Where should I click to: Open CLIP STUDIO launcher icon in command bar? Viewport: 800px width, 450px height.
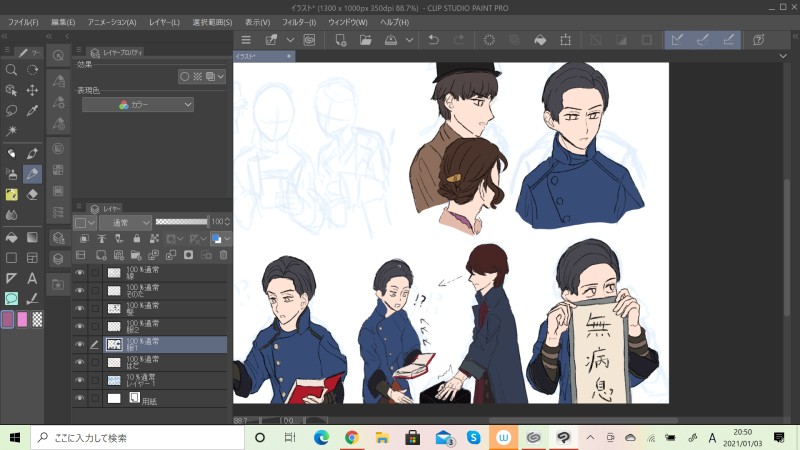tap(309, 40)
